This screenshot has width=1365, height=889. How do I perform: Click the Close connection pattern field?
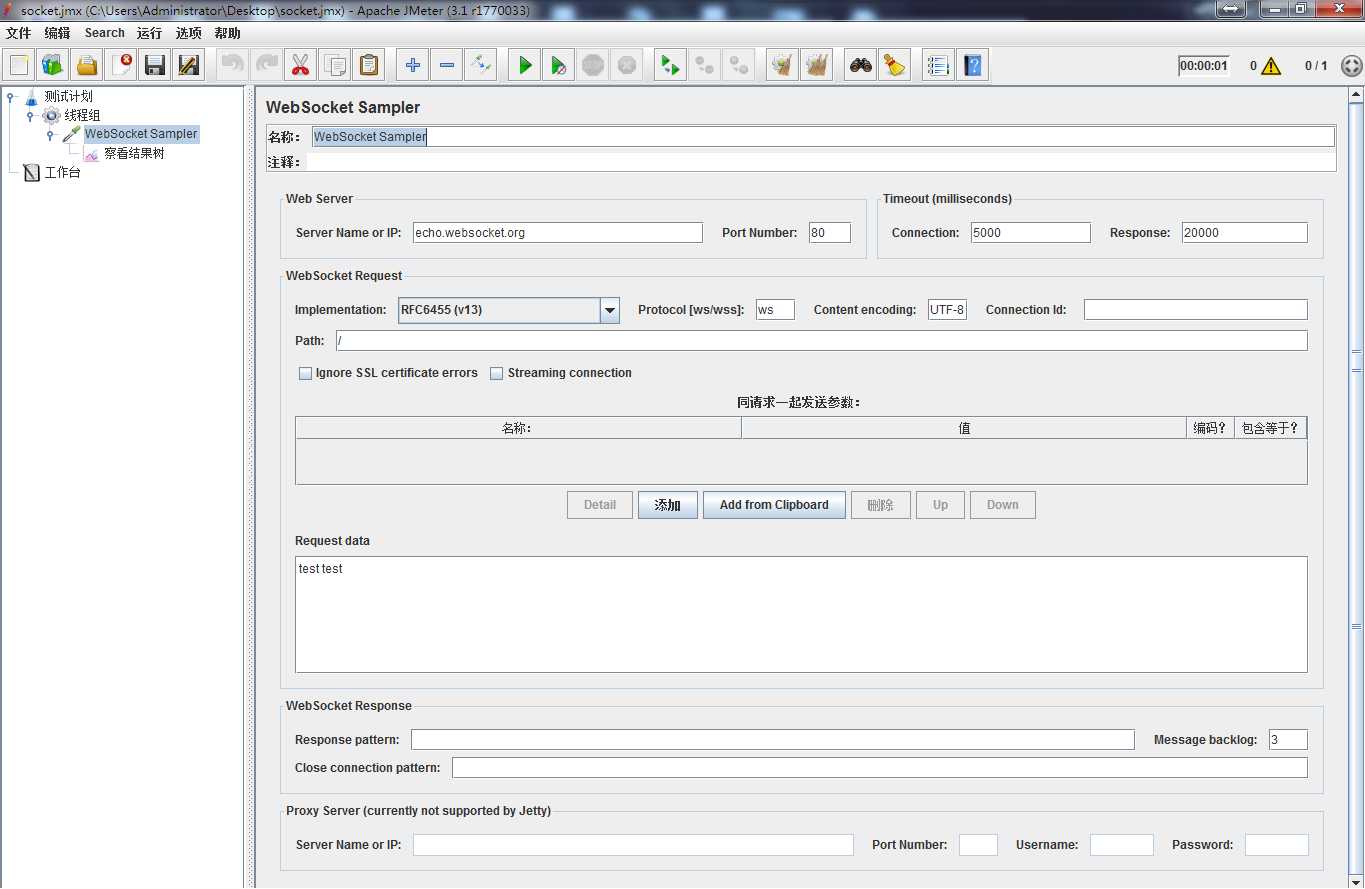880,768
